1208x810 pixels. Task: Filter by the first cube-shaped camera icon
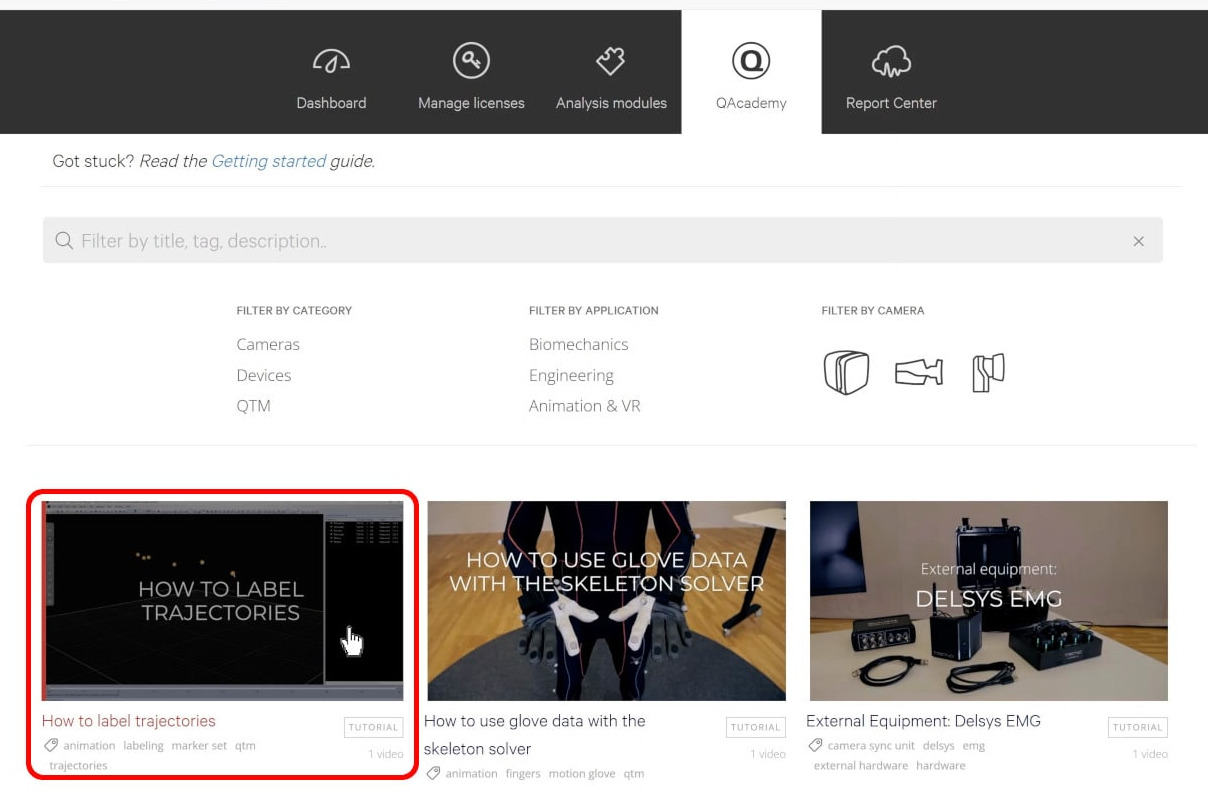[846, 373]
